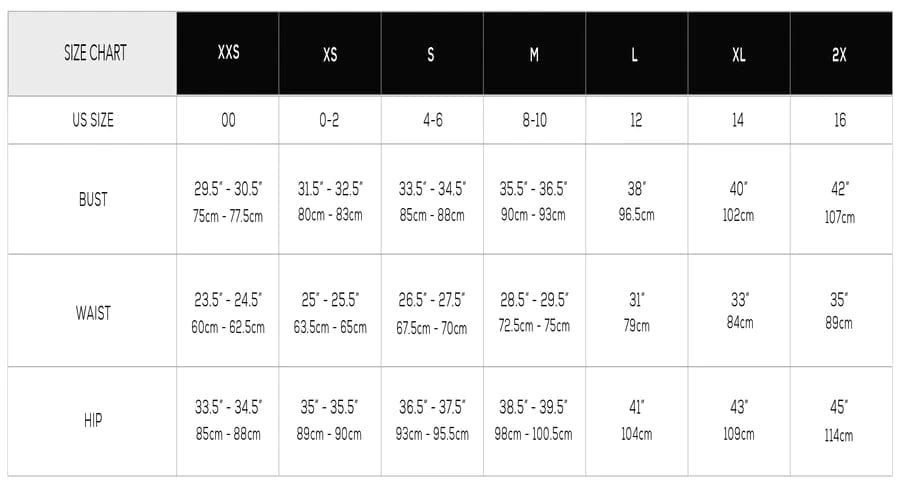Click the BUST row label
Screen dimensions: 900x500
pos(92,199)
